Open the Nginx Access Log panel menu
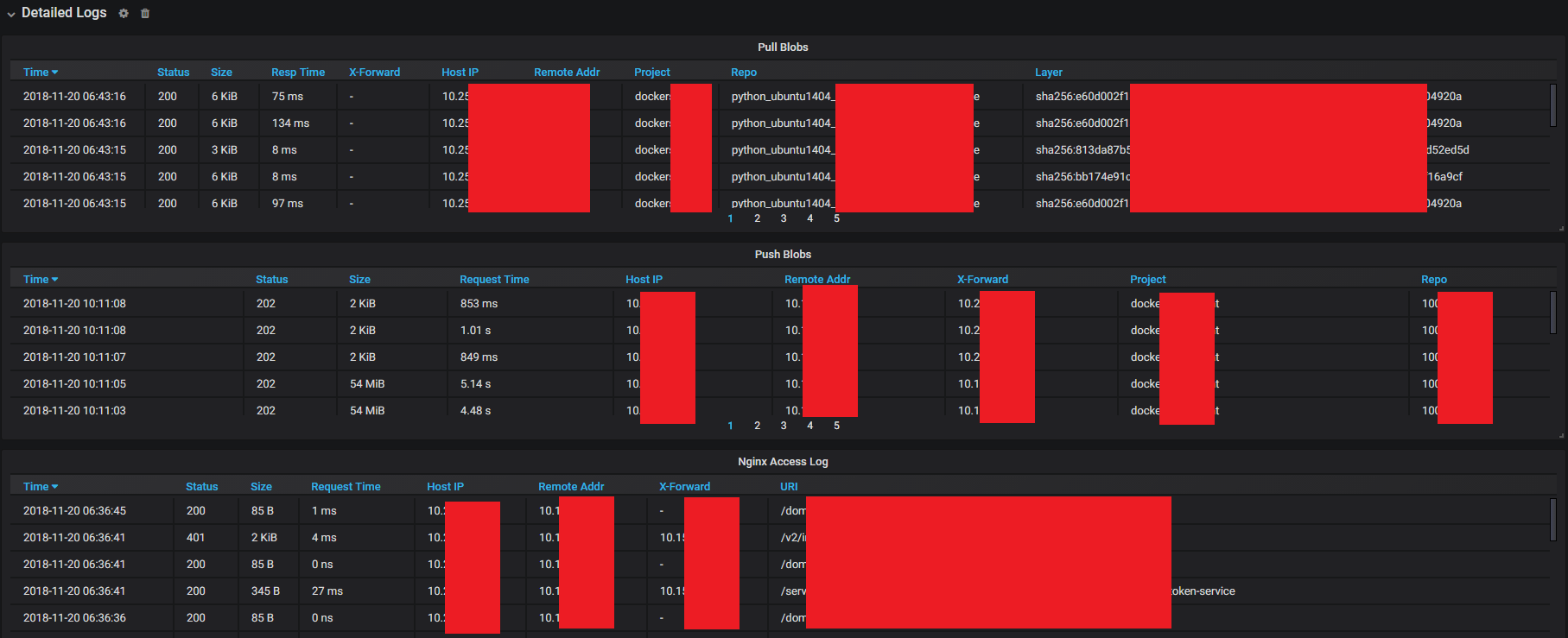 [x=783, y=462]
